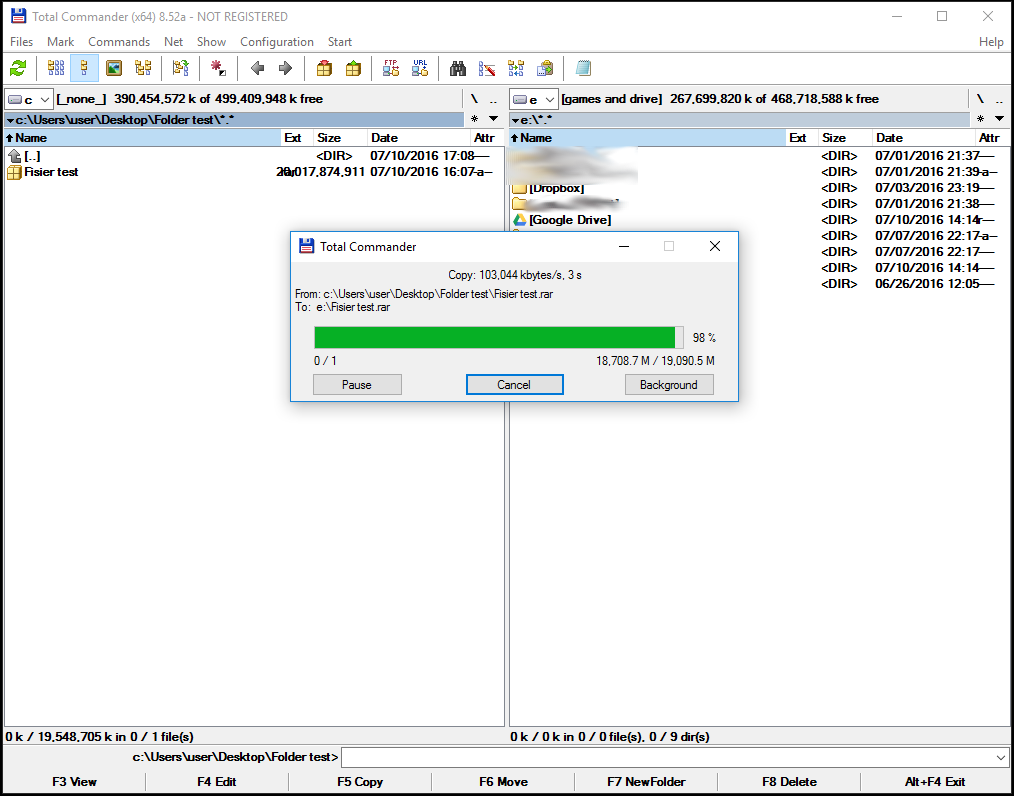Open left panel directory hotlist asterisk
The height and width of the screenshot is (796, 1014).
tap(475, 119)
